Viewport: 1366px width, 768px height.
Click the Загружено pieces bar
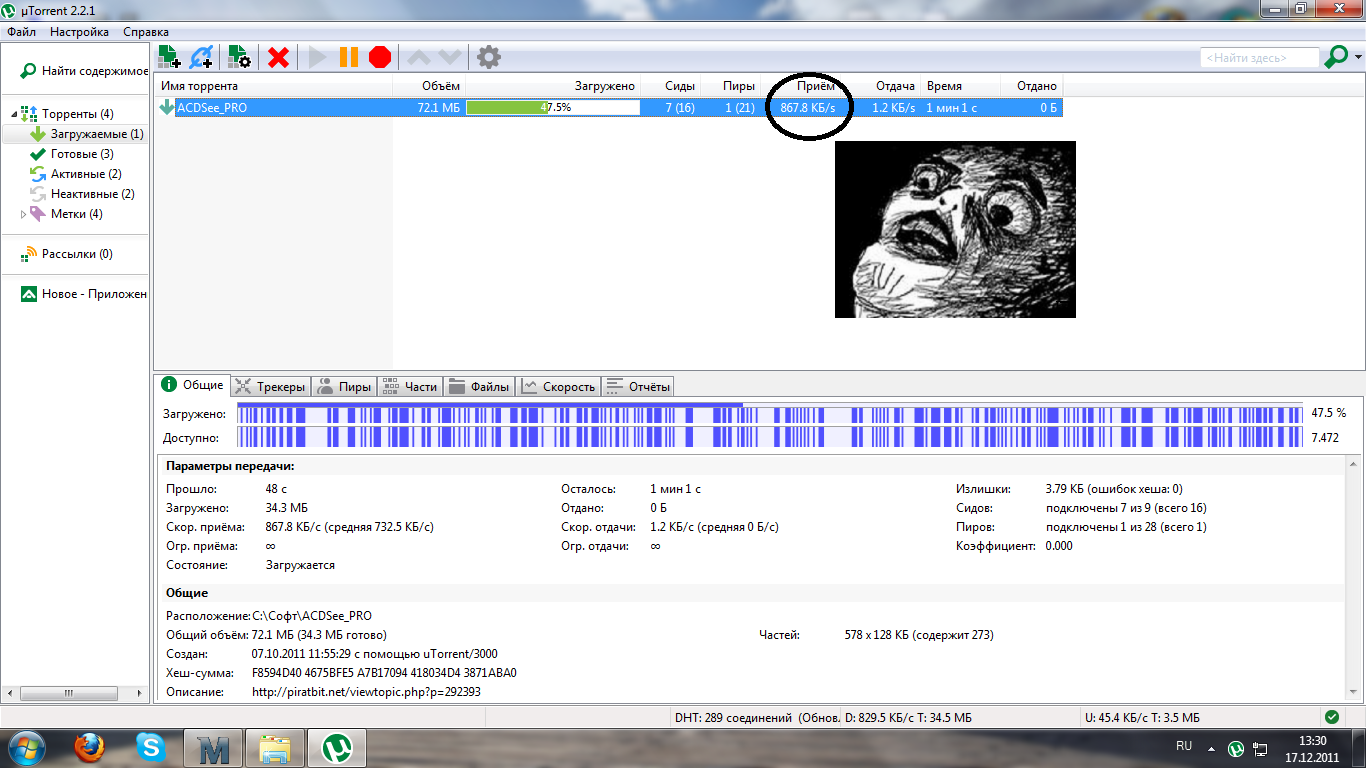pyautogui.click(x=771, y=413)
